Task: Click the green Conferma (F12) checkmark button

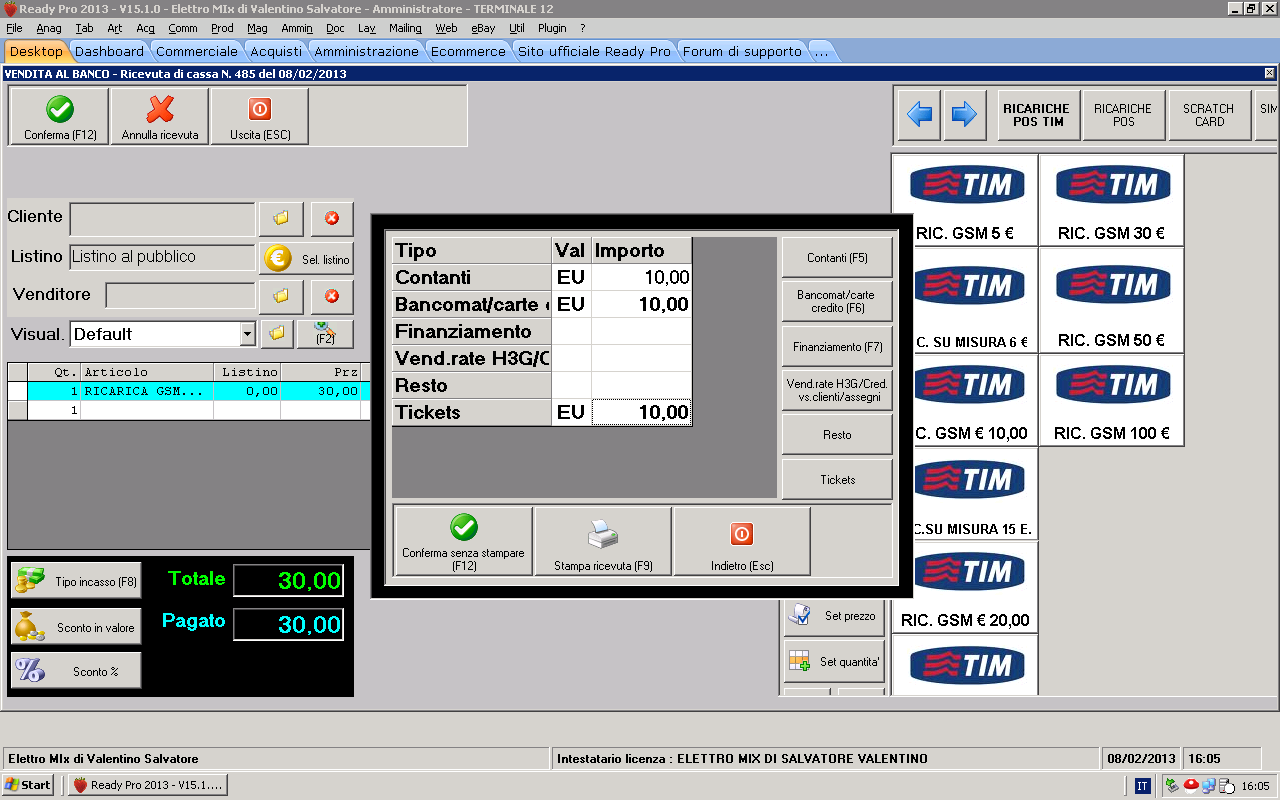Action: point(60,117)
